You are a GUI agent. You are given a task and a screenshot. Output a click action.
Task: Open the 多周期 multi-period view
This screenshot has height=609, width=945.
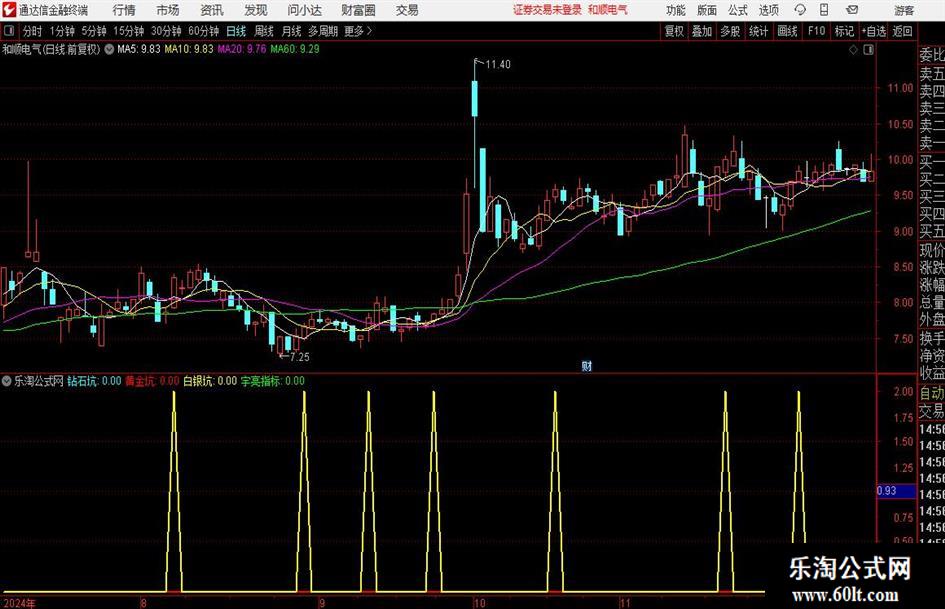323,31
